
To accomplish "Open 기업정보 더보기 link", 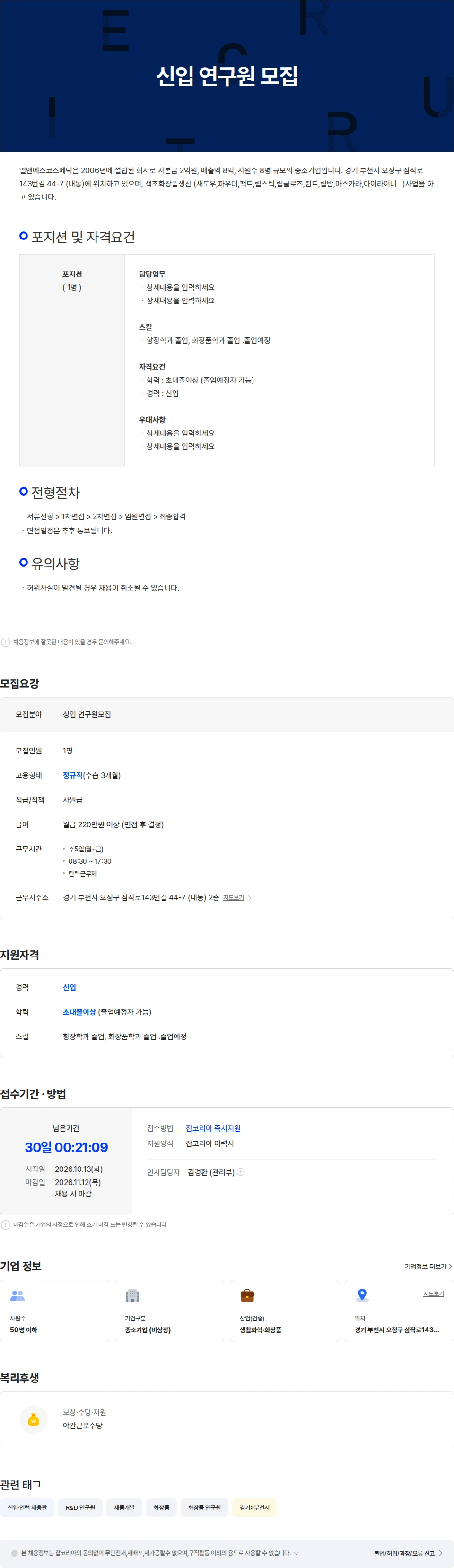I will pyautogui.click(x=426, y=1266).
